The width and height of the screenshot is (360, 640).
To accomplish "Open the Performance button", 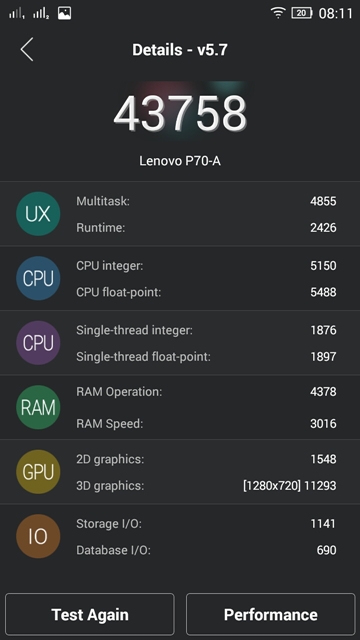I will point(271,614).
